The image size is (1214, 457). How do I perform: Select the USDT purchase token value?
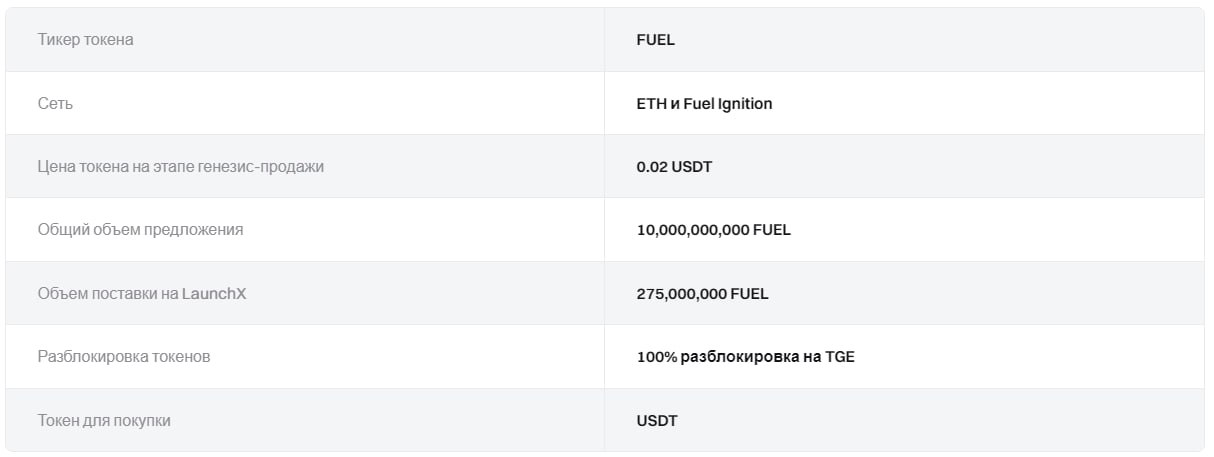pyautogui.click(x=657, y=420)
